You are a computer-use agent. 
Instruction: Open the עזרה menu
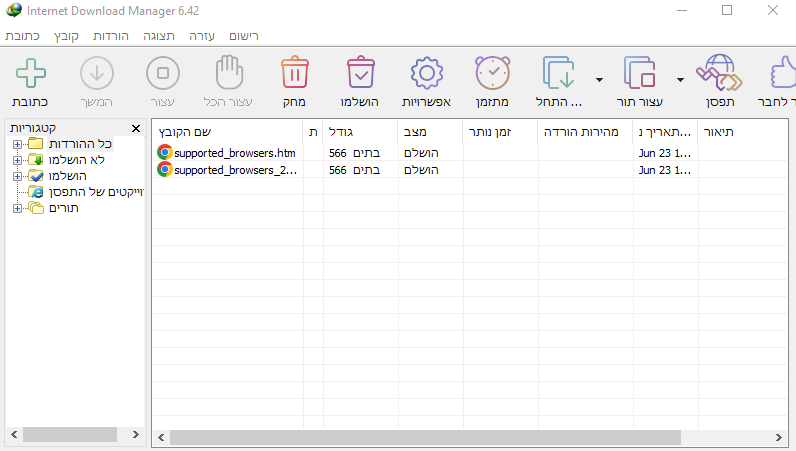(202, 36)
